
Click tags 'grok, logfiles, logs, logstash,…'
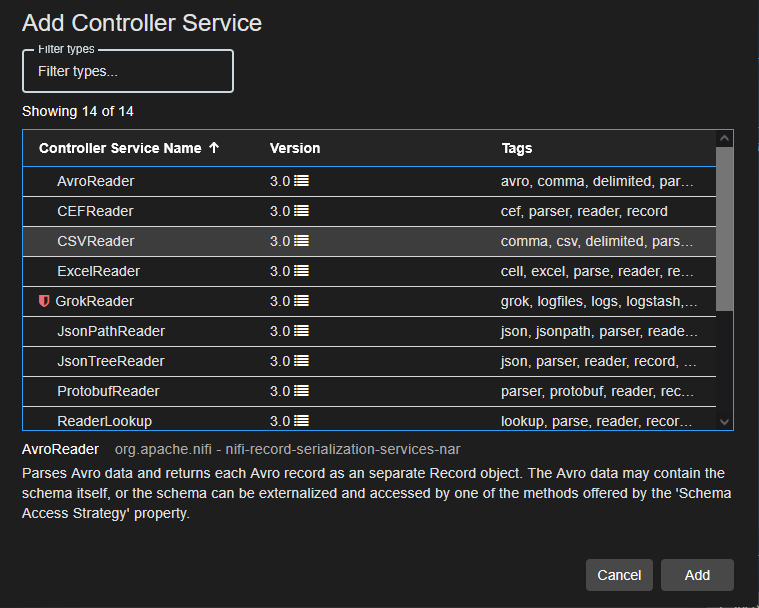[x=599, y=301]
